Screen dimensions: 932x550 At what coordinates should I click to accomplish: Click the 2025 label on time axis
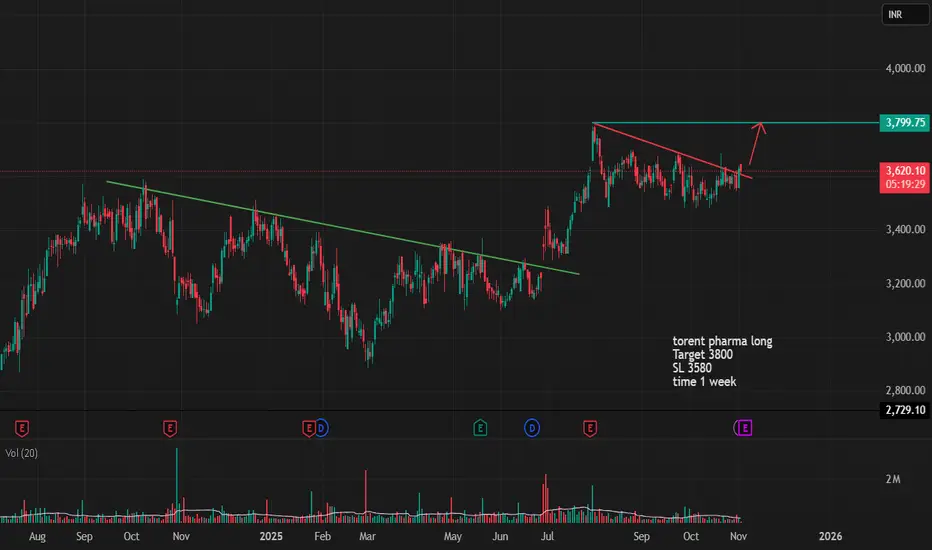coord(271,536)
